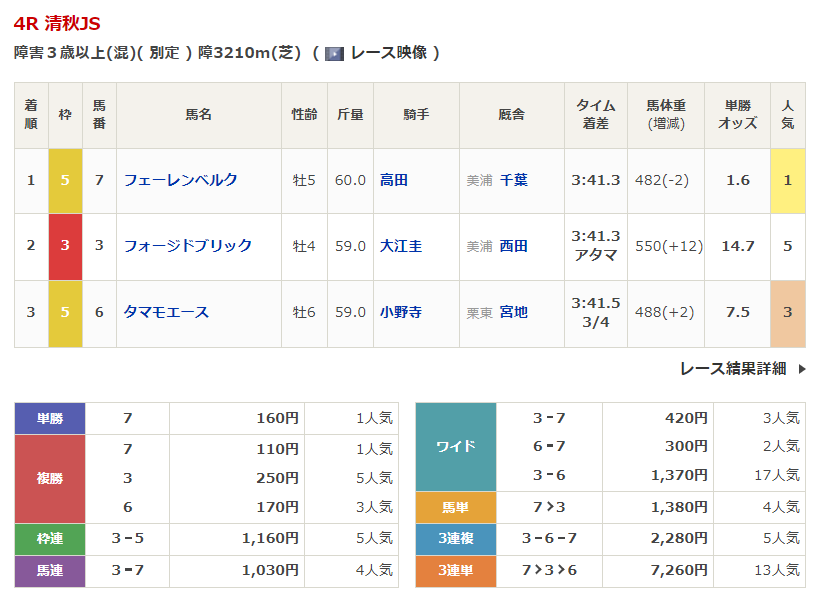Open jockey 高田 profile link

(x=394, y=180)
